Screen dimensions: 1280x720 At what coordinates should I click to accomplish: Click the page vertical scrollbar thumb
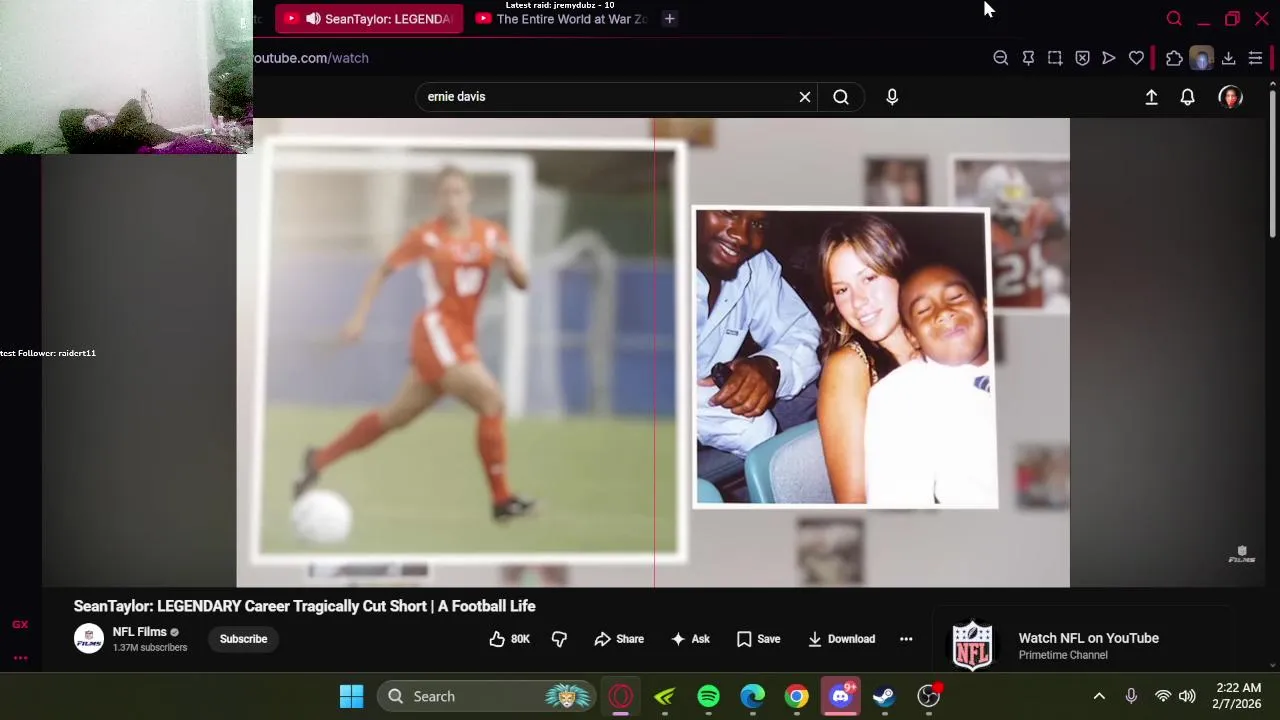click(1272, 162)
